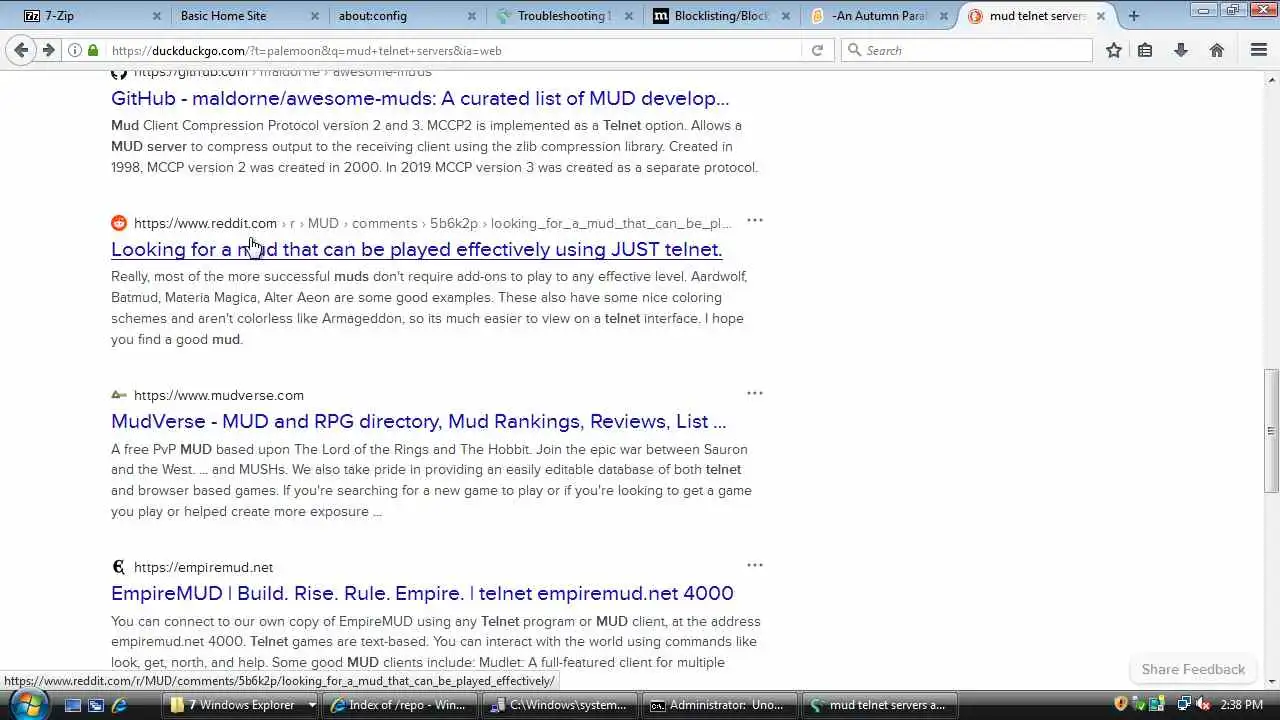Switch to Administrator command prompt taskbar window

click(x=717, y=705)
